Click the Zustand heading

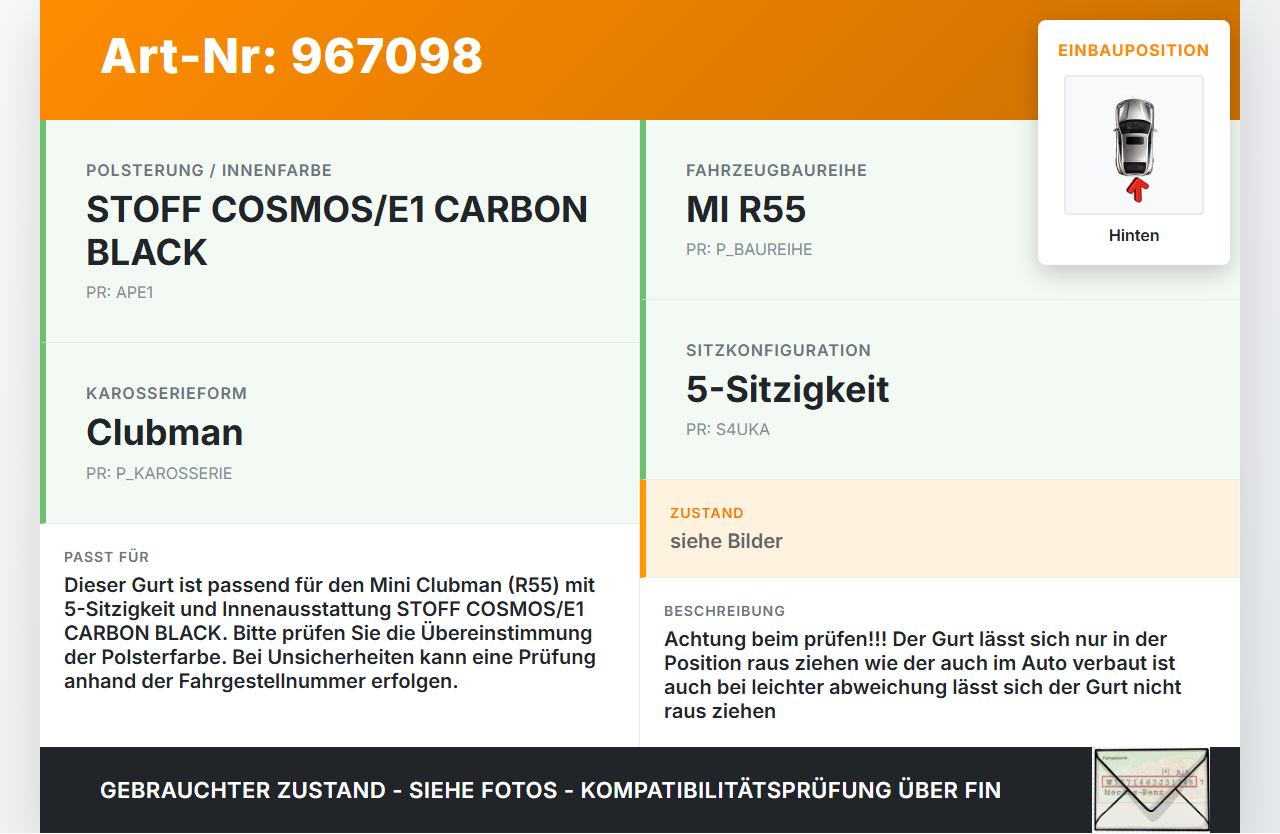tap(707, 513)
